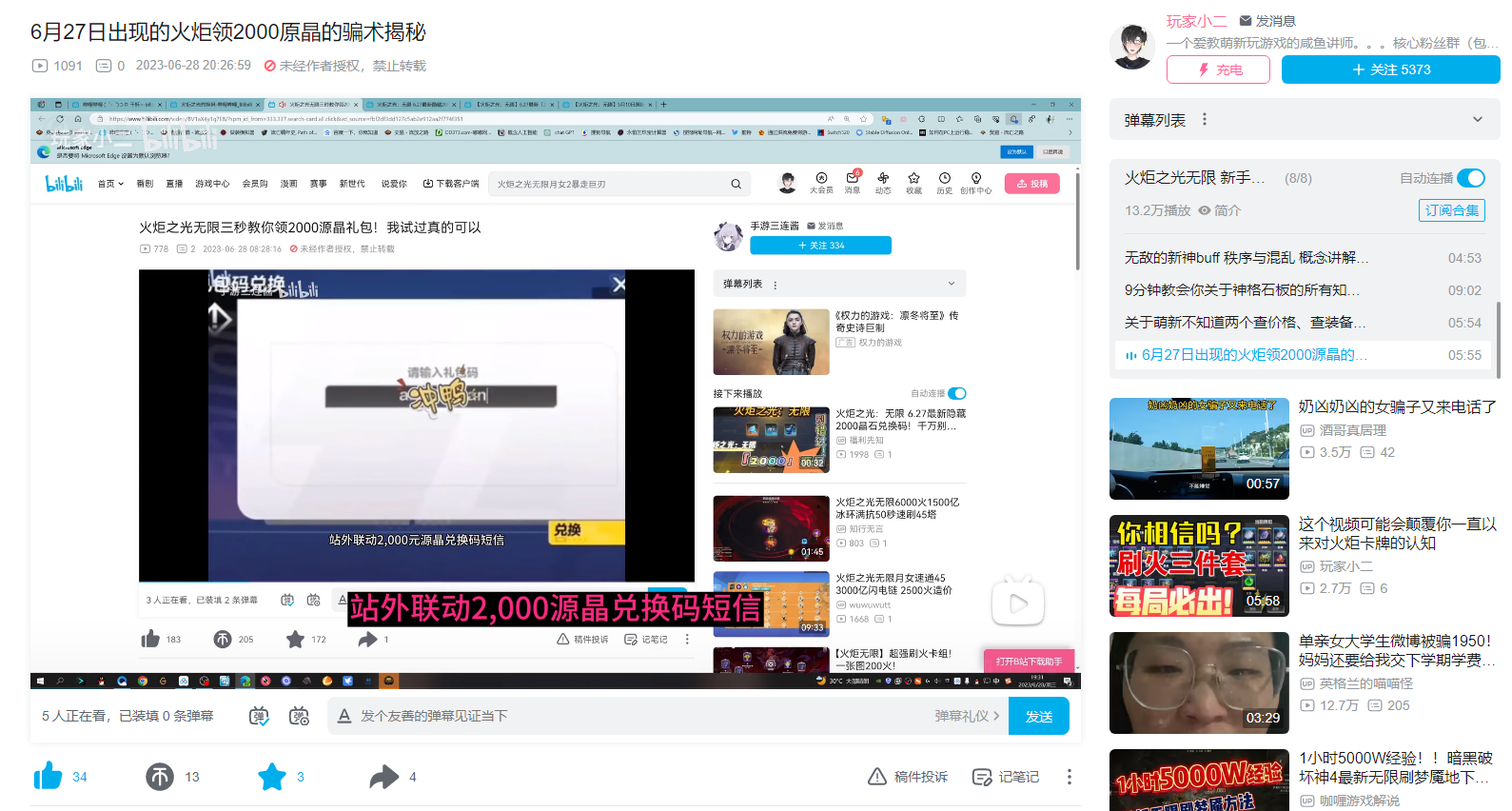Open 记笔记 notes icon
The width and height of the screenshot is (1512, 811).
click(982, 777)
